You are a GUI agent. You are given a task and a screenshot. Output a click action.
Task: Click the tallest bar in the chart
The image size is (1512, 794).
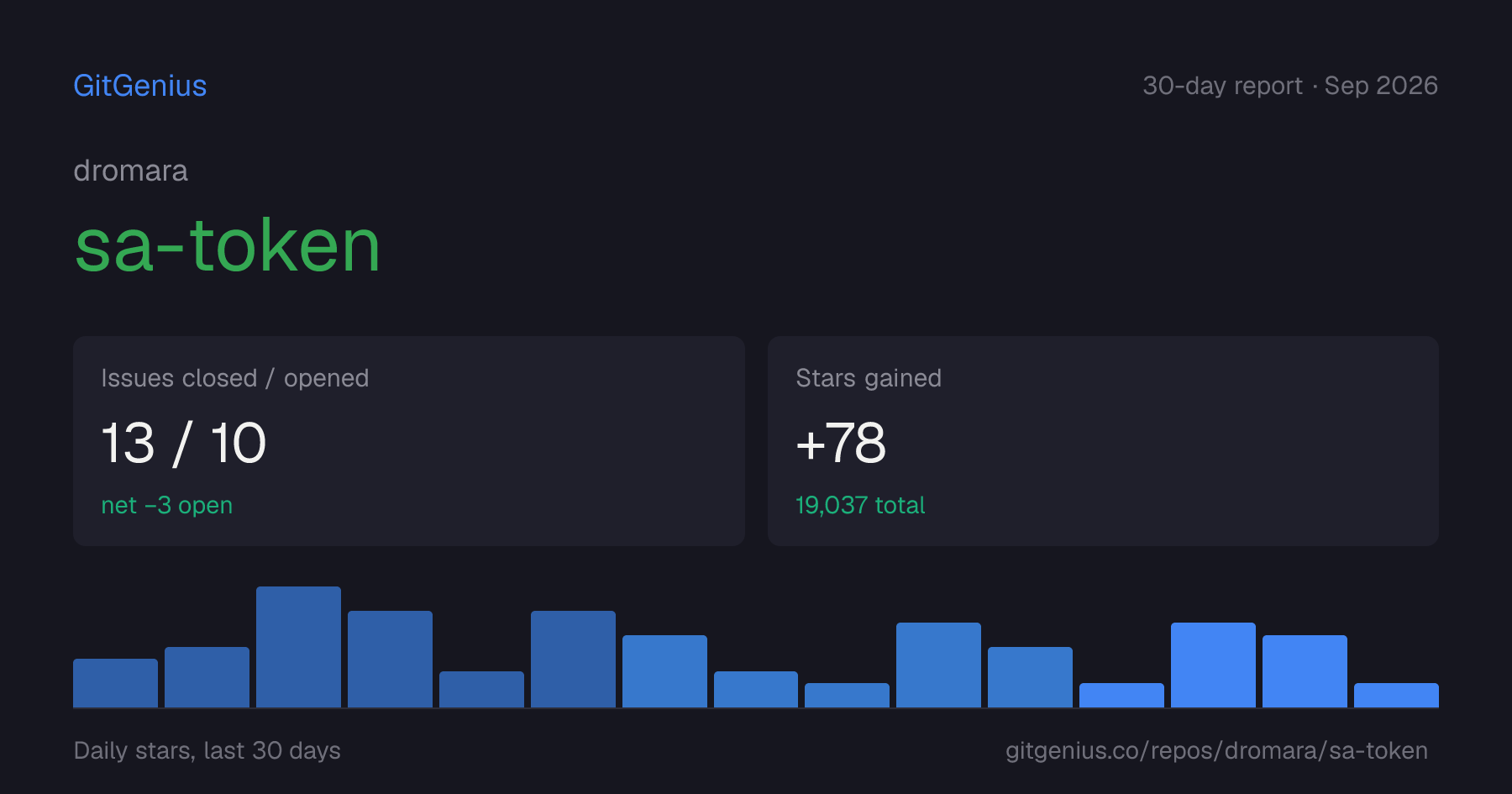(x=298, y=647)
